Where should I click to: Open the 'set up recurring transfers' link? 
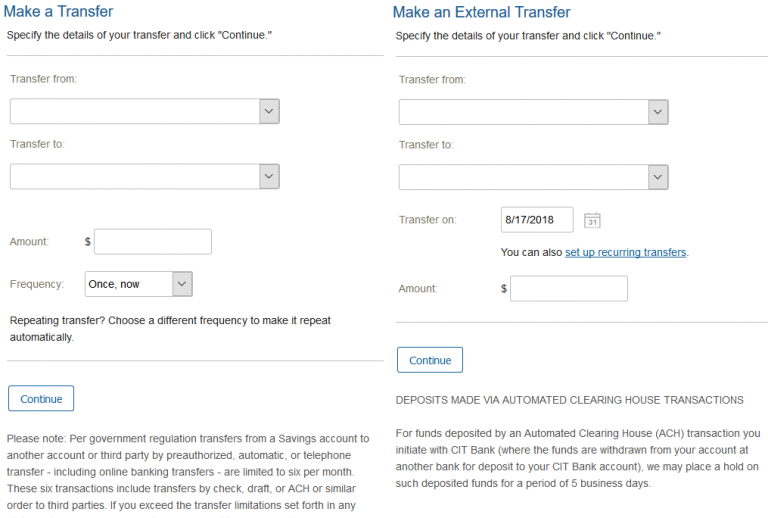pyautogui.click(x=626, y=253)
